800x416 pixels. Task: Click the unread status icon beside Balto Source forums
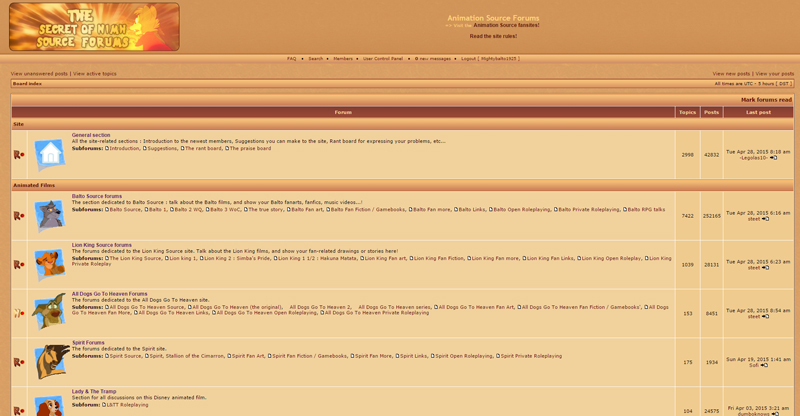click(19, 215)
